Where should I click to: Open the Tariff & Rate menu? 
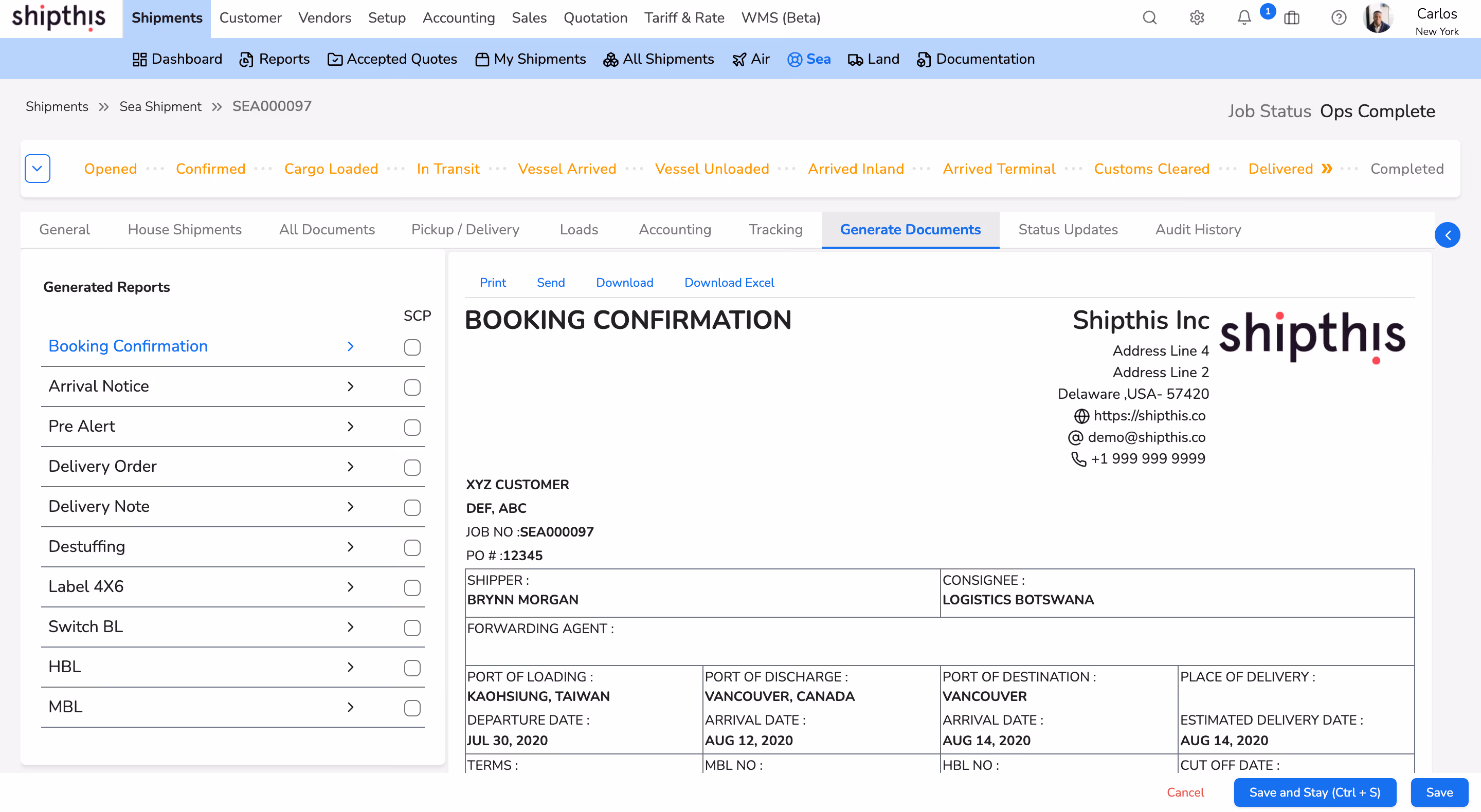pos(684,18)
